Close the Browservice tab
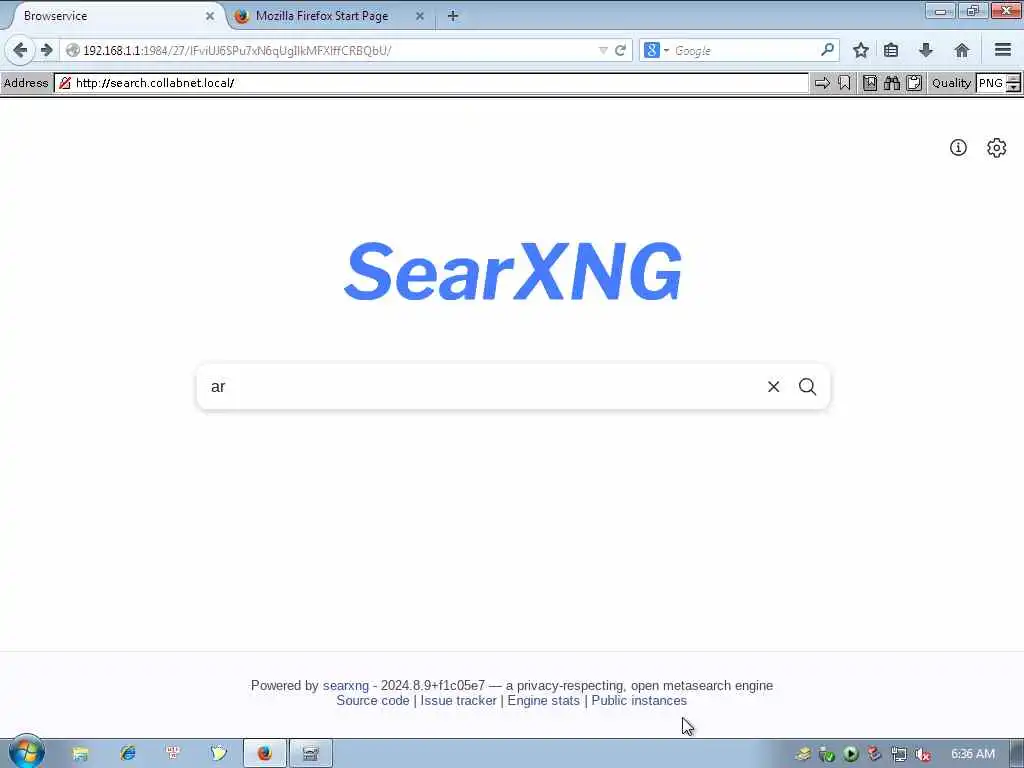Viewport: 1024px width, 768px height. 210,16
